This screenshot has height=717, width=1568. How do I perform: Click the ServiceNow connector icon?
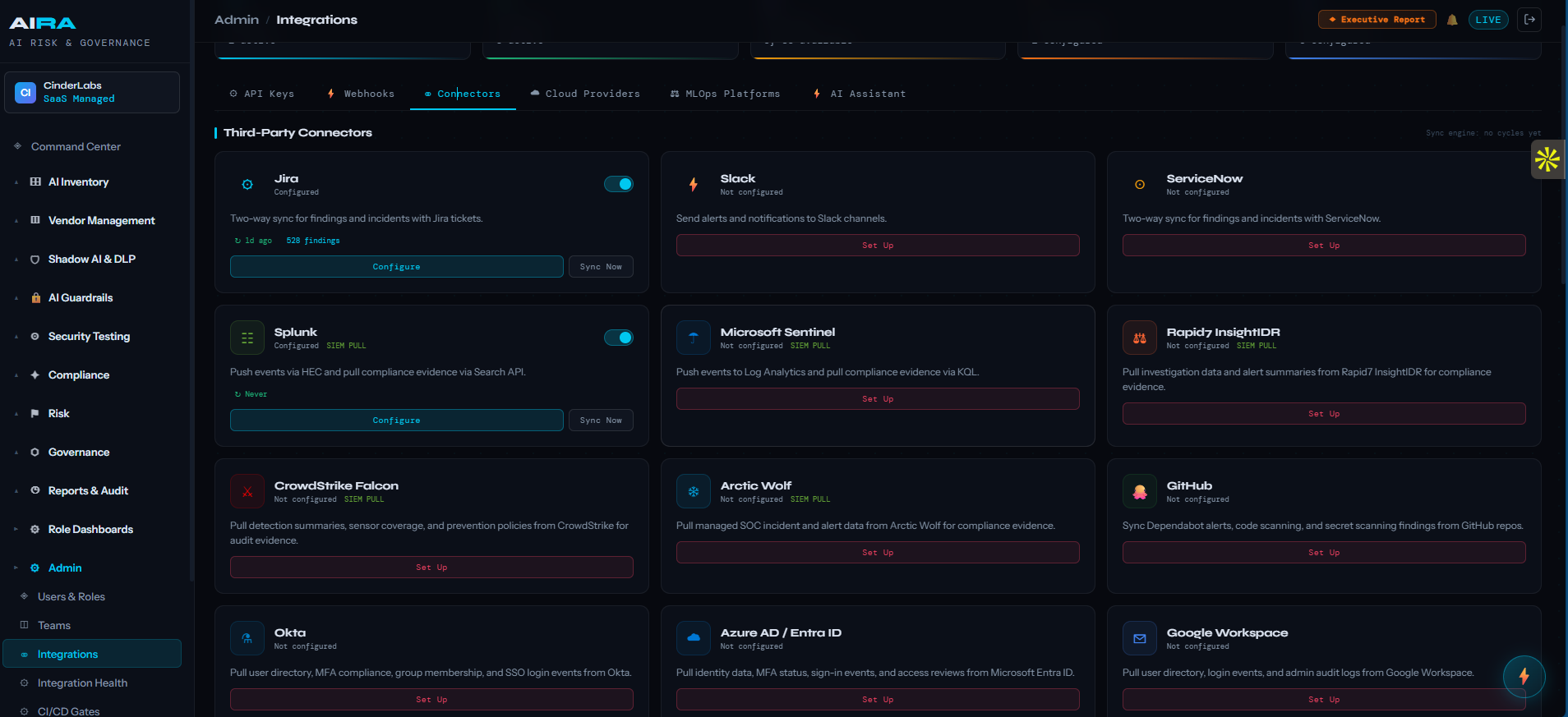[x=1140, y=185]
